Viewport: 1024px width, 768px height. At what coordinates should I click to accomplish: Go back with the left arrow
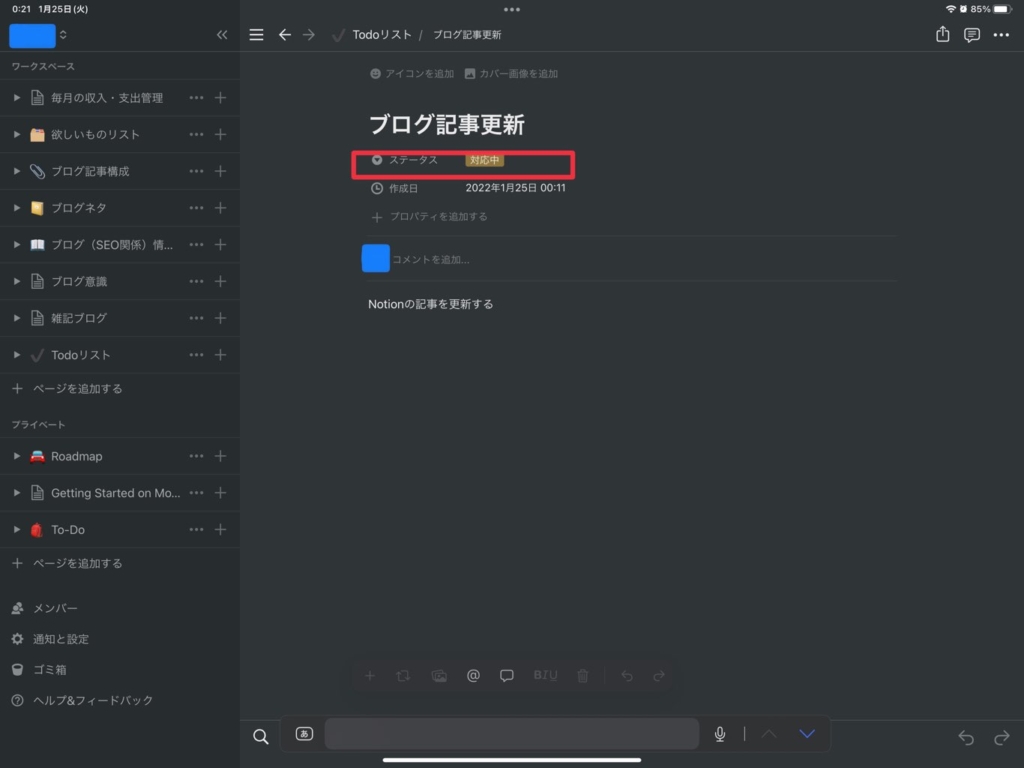285,35
